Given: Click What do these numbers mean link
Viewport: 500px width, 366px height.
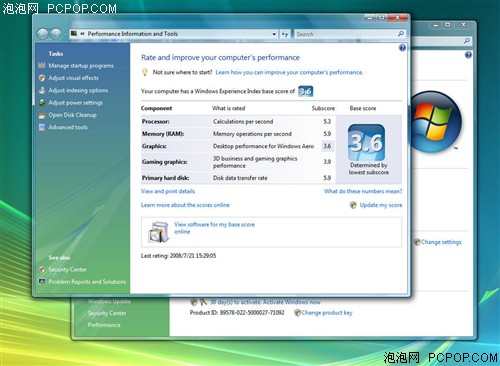Looking at the screenshot, I should click(363, 191).
